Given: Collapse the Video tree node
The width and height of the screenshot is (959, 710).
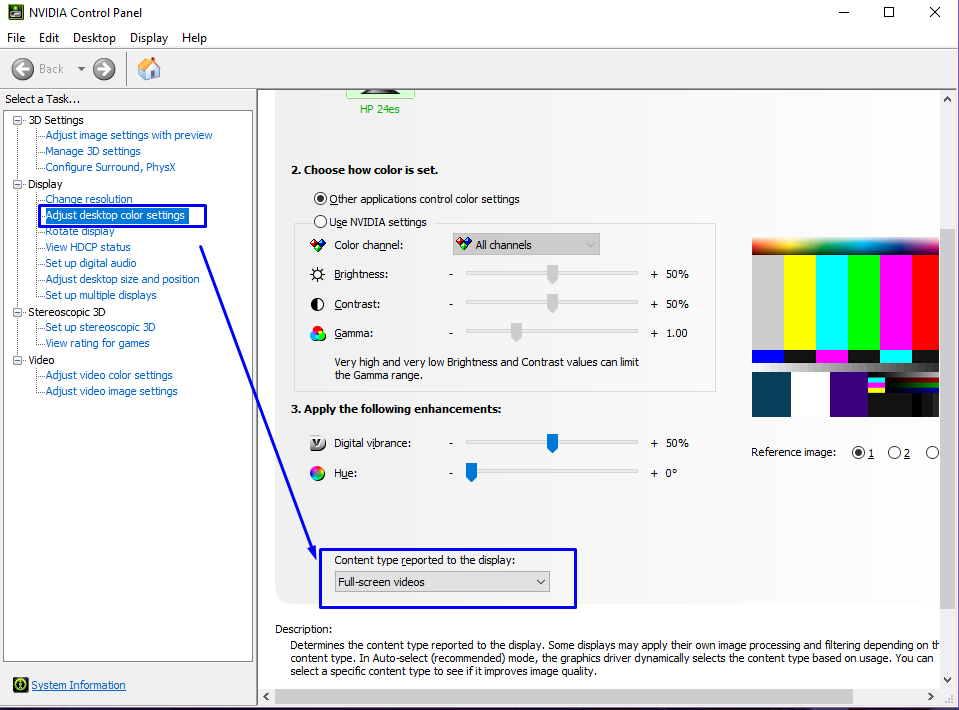Looking at the screenshot, I should tap(18, 360).
